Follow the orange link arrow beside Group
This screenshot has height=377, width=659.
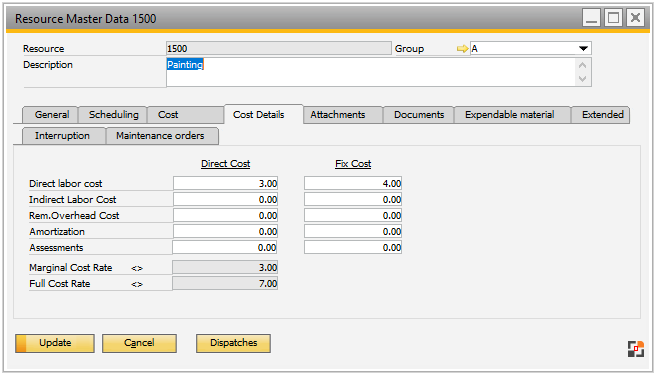pyautogui.click(x=462, y=49)
